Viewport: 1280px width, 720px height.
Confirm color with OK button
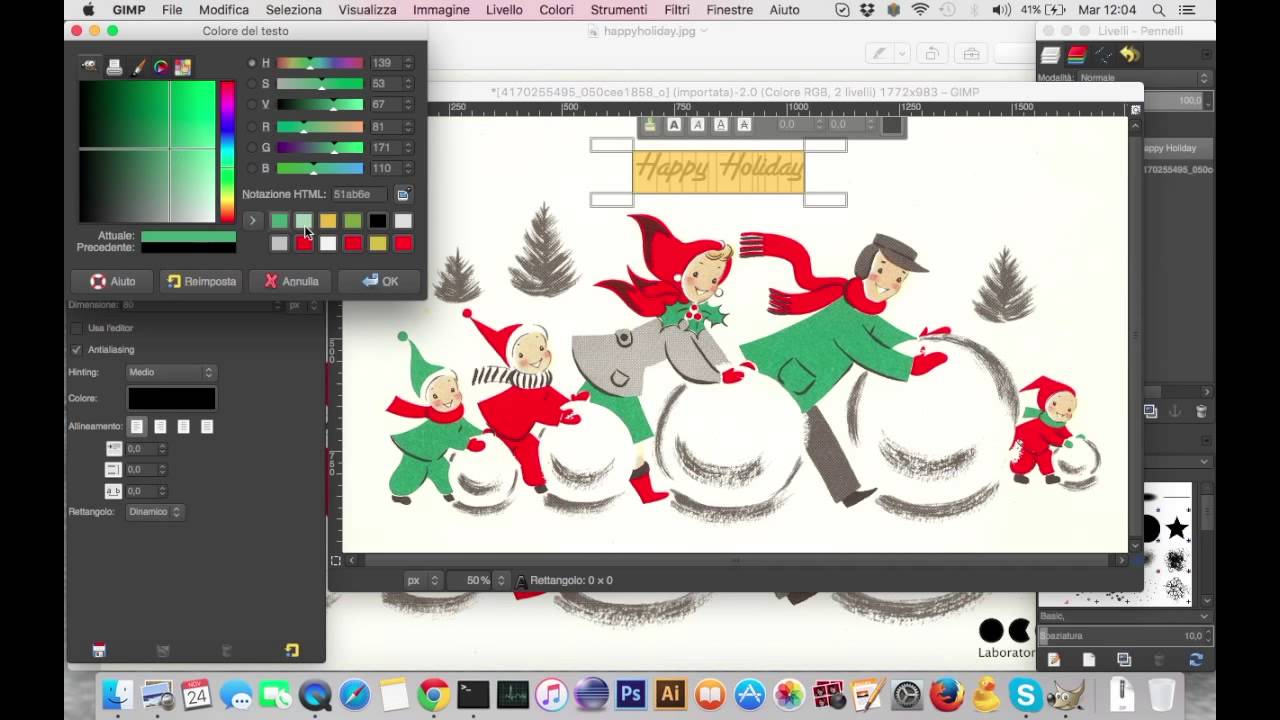pos(380,281)
